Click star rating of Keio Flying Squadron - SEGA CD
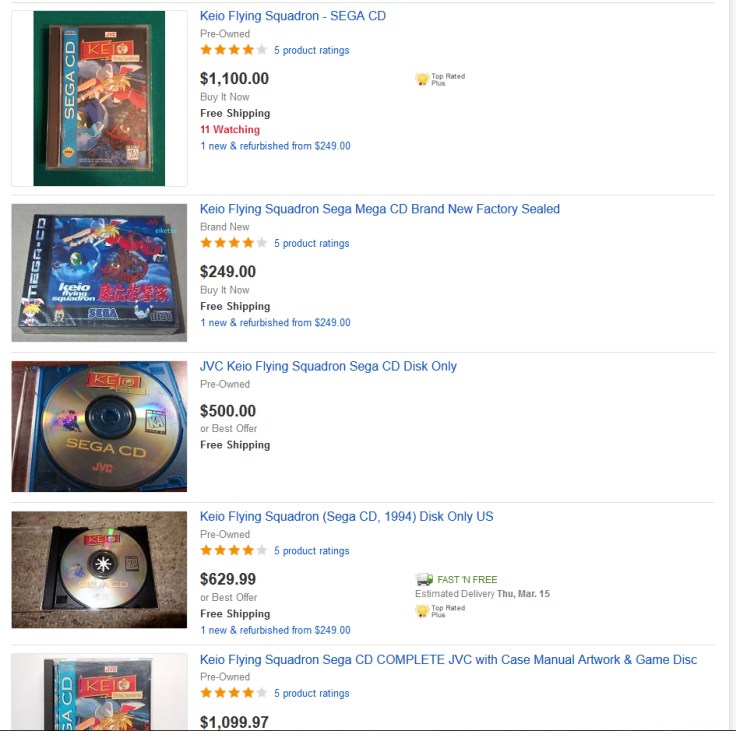 click(x=234, y=50)
